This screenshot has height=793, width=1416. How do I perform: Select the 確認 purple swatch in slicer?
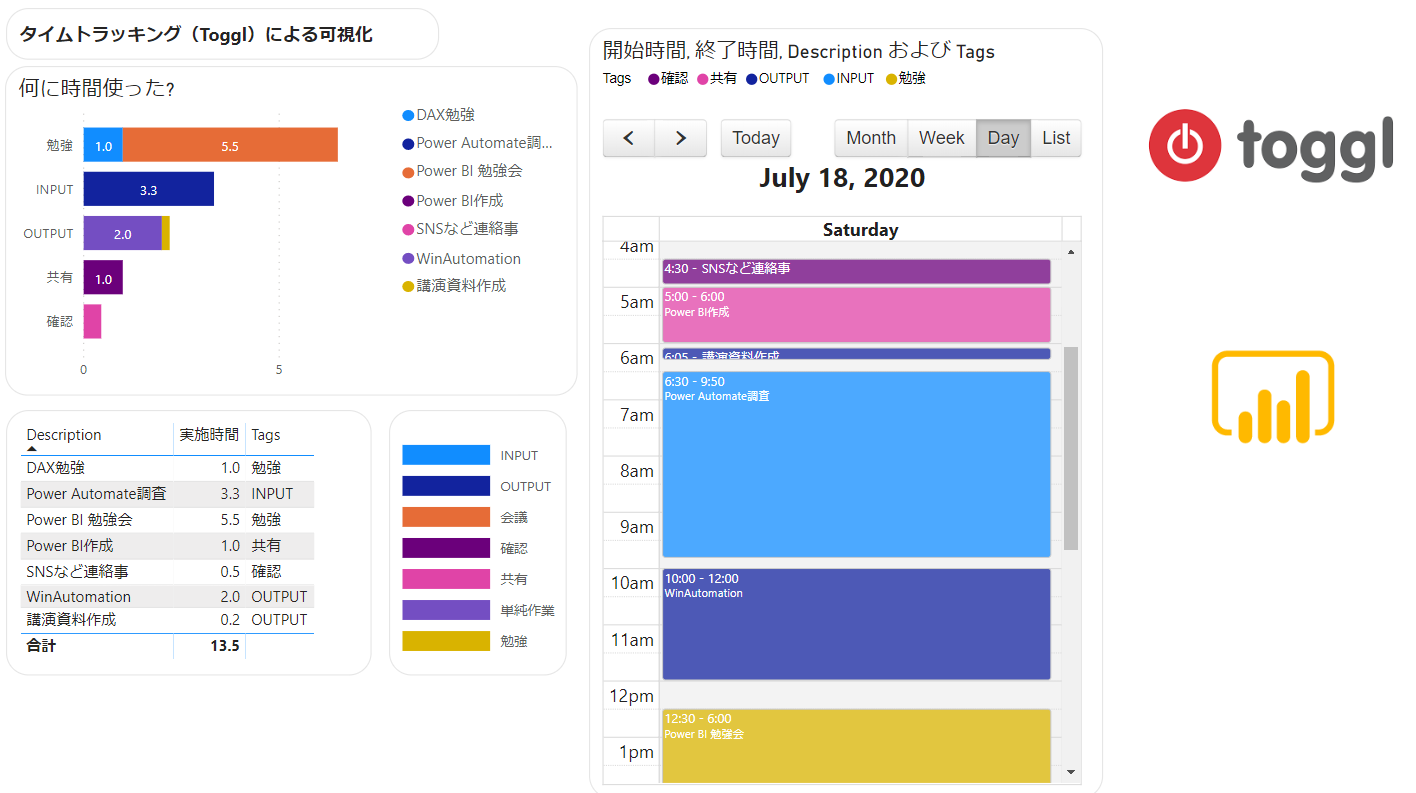(446, 548)
